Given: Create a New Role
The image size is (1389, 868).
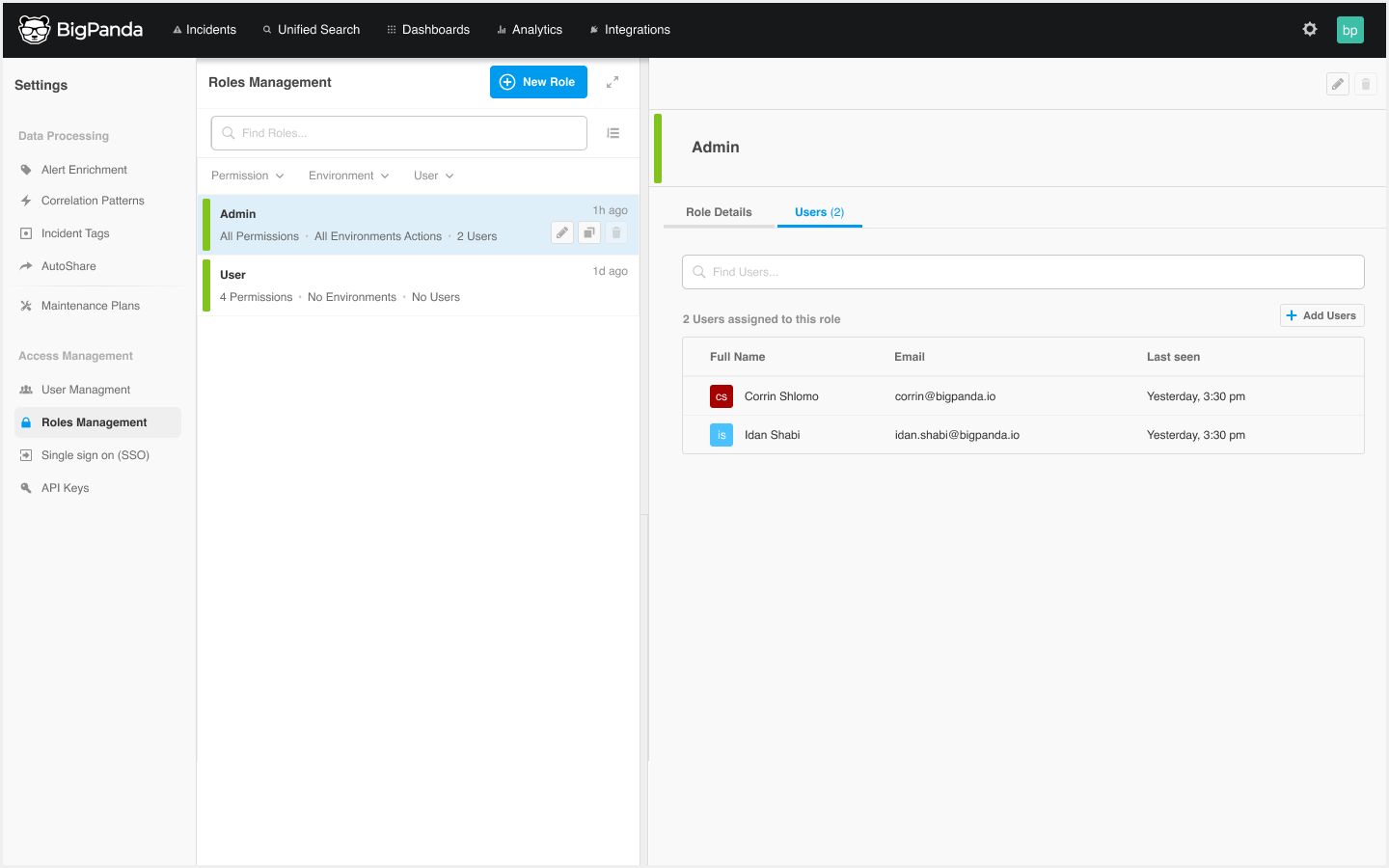Looking at the screenshot, I should 538,82.
